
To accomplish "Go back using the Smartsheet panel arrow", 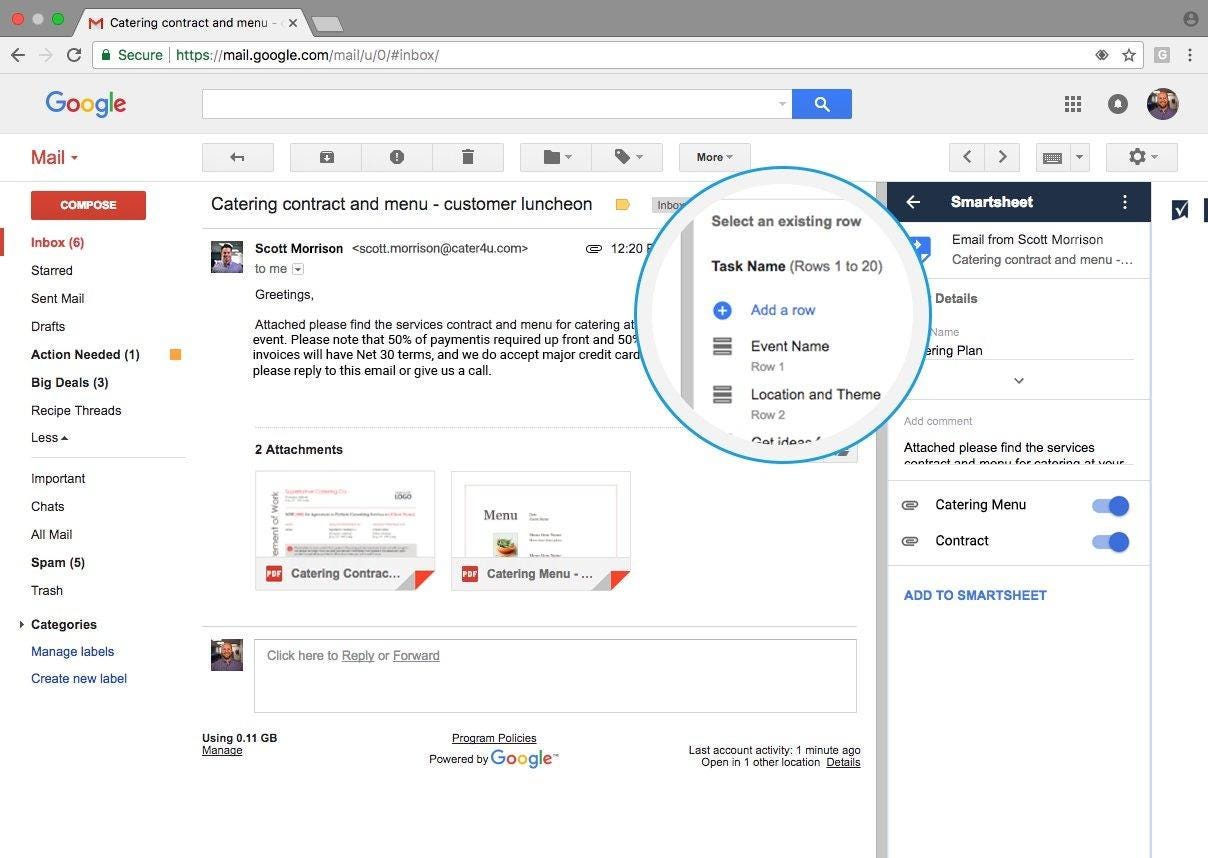I will [x=913, y=202].
